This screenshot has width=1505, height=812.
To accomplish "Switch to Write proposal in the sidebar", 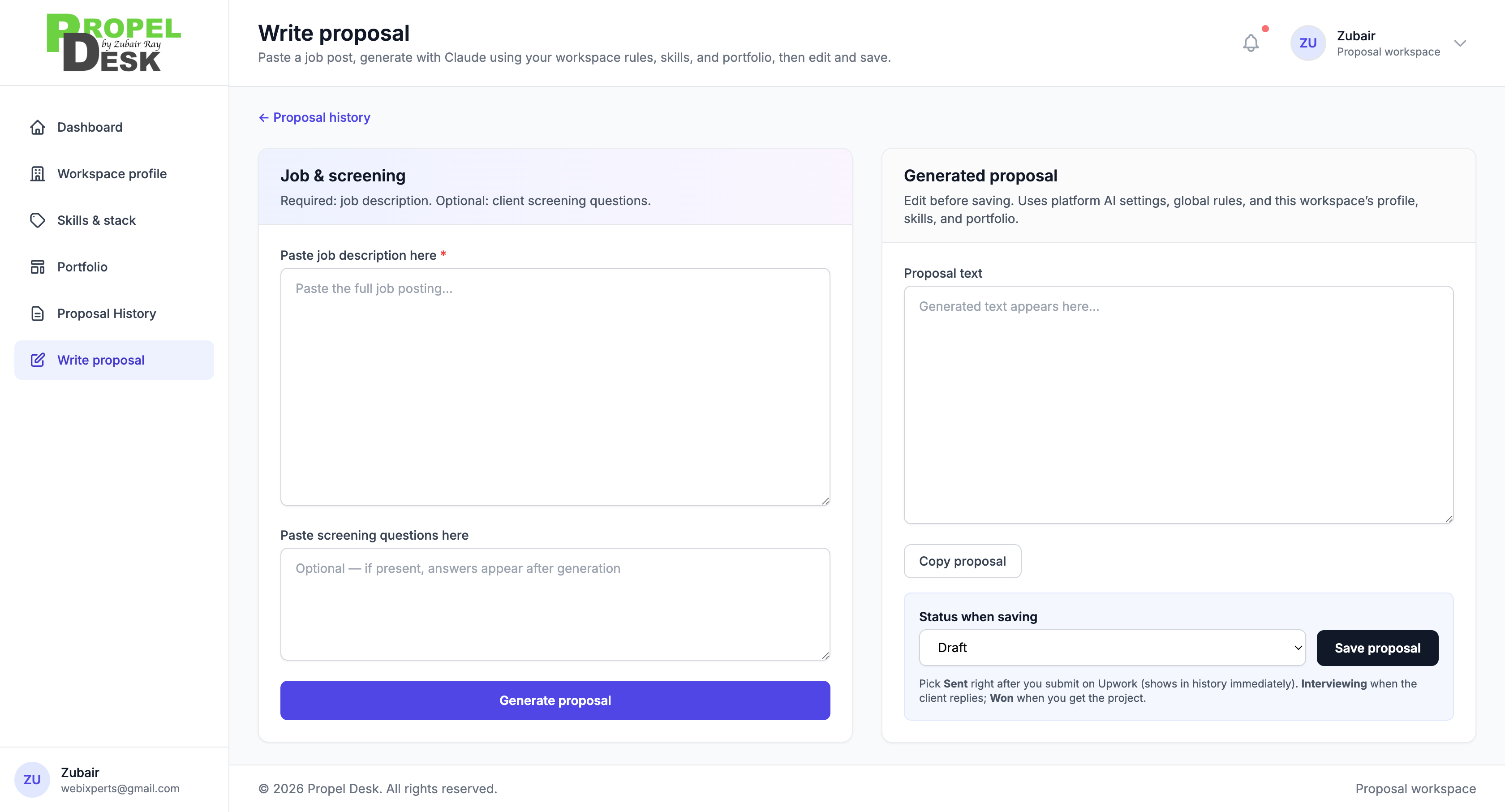I will pos(100,360).
